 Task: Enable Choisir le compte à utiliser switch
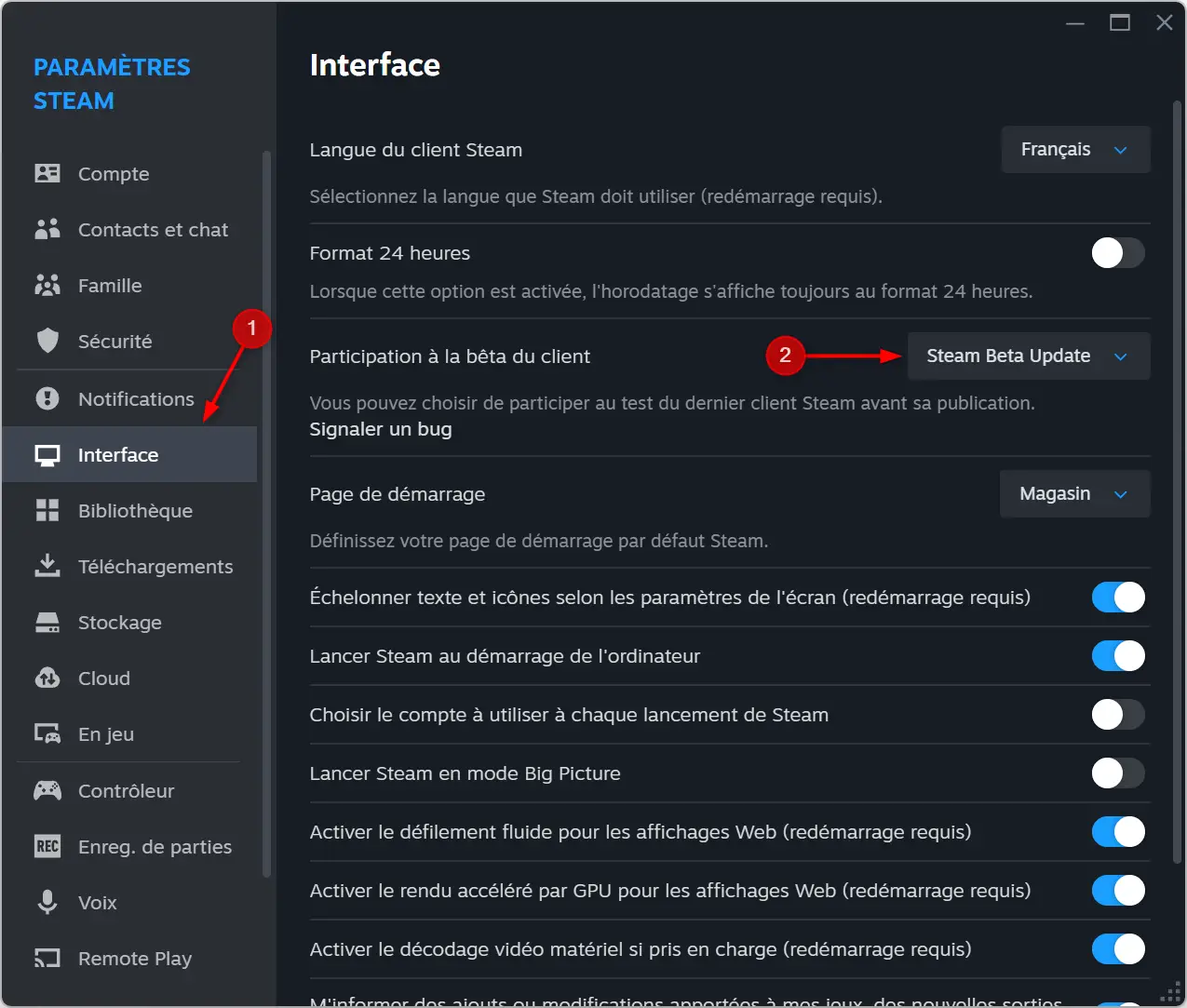[1118, 714]
